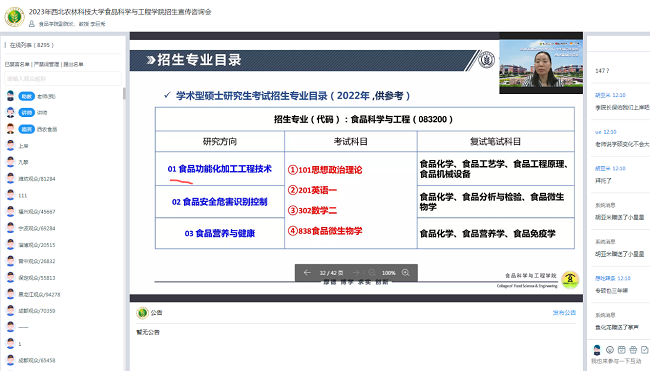Click the chat message 拜托了

(603, 181)
